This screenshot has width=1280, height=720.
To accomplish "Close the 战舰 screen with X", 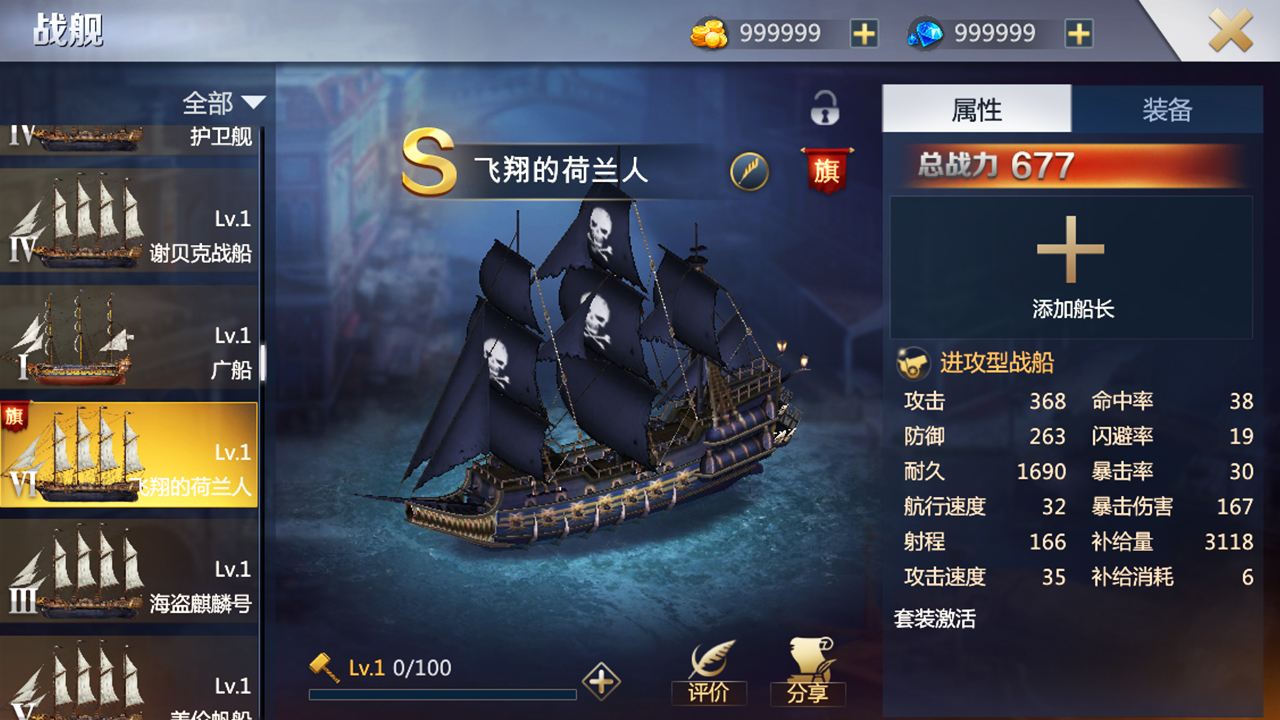I will pyautogui.click(x=1231, y=31).
